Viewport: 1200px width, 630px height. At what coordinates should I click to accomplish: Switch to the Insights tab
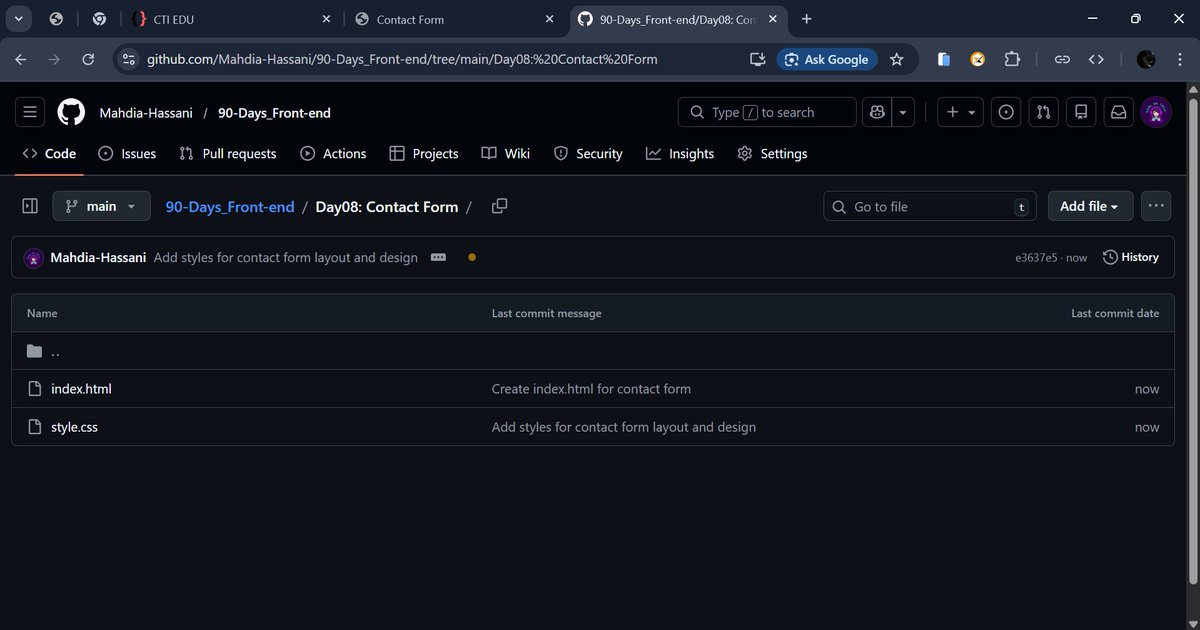(x=680, y=153)
